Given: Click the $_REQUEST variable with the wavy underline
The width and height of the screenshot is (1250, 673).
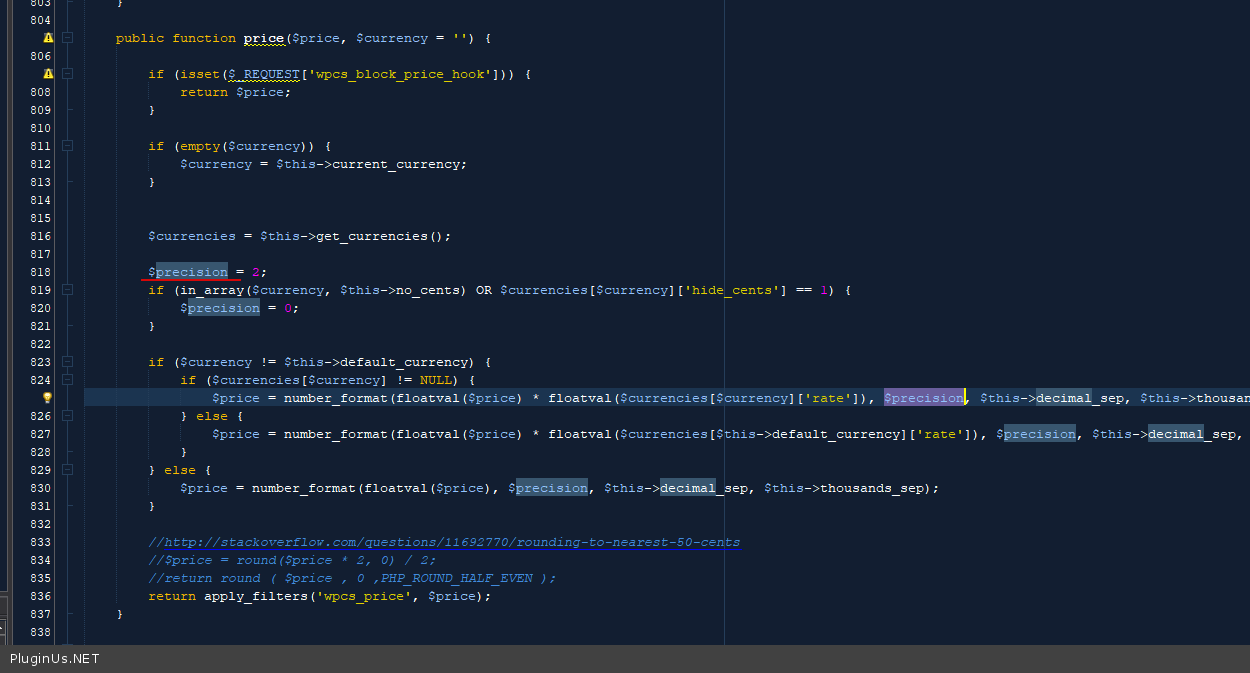Looking at the screenshot, I should [x=264, y=74].
